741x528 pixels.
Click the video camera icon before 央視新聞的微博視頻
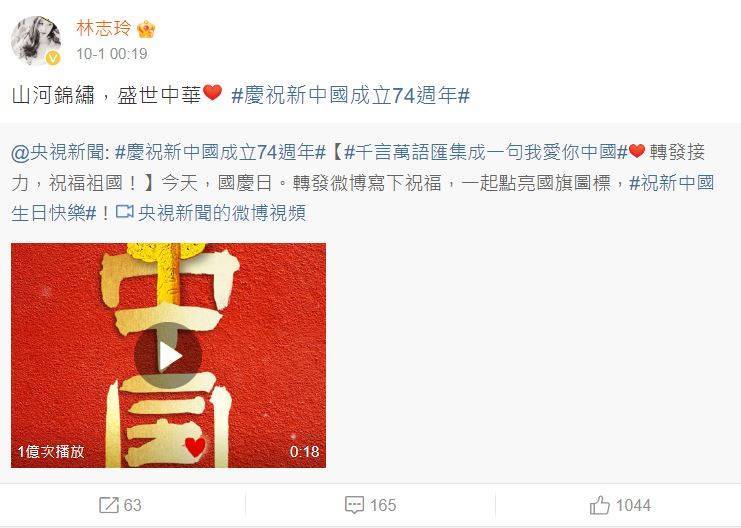(125, 211)
